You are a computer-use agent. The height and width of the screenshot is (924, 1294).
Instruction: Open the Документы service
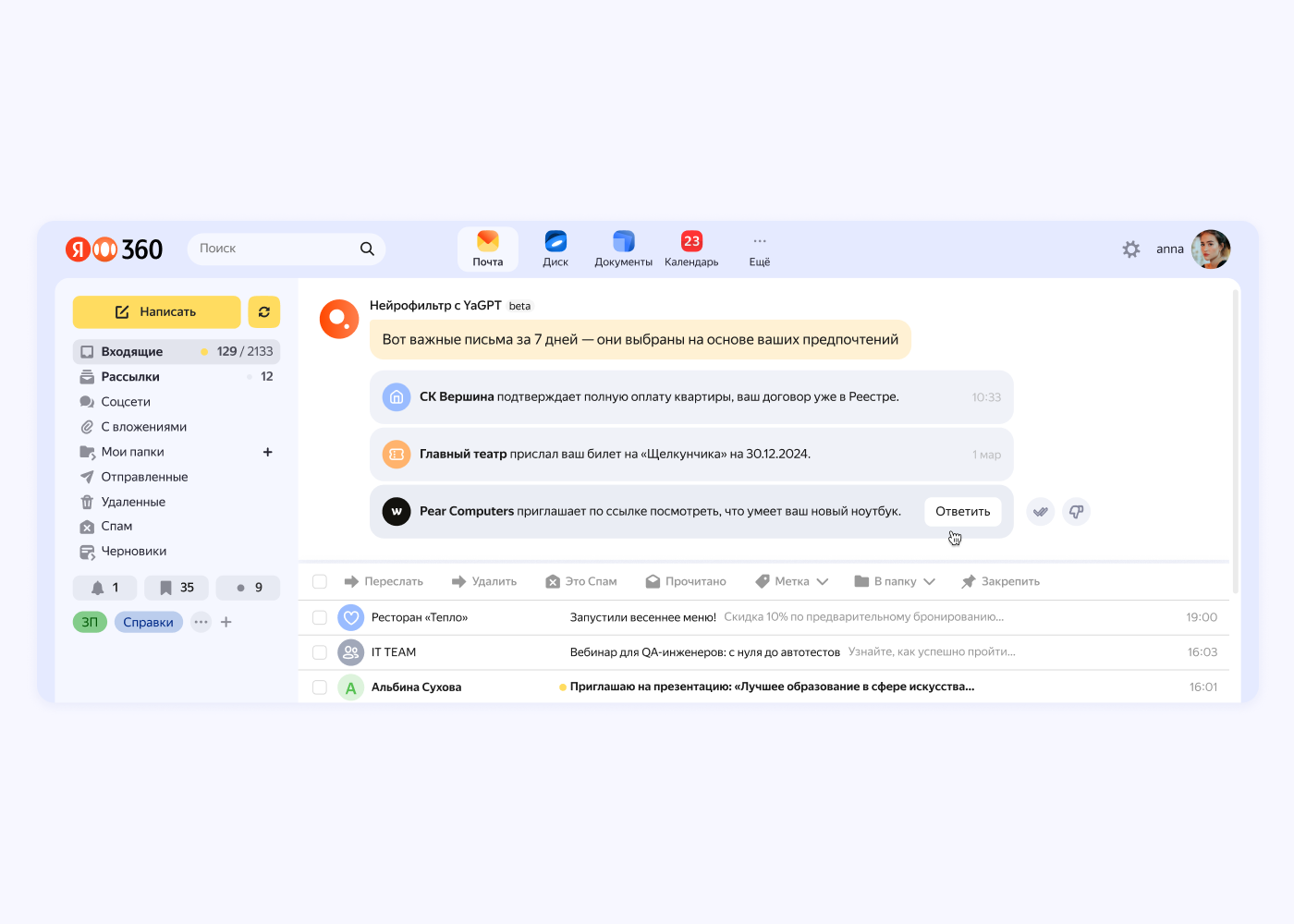point(623,249)
